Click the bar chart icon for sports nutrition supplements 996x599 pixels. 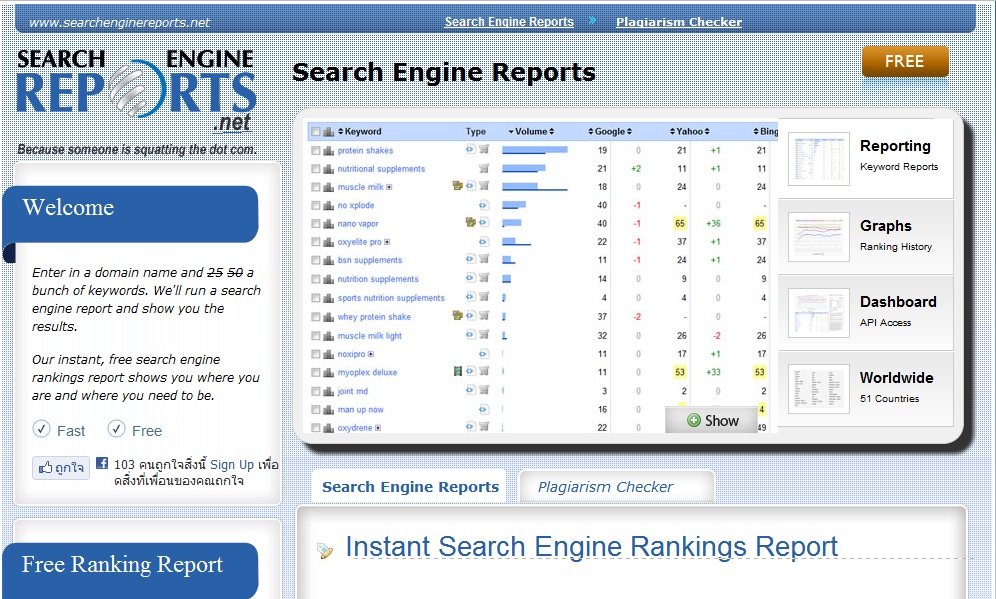(328, 298)
